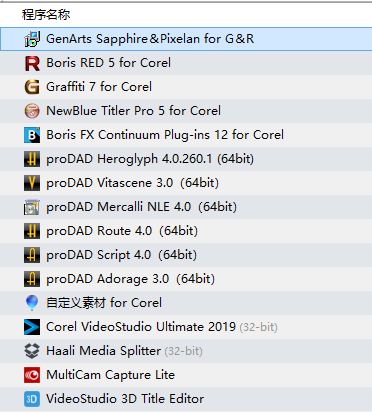Click the proDAD Heroglyph icon

pos(32,159)
